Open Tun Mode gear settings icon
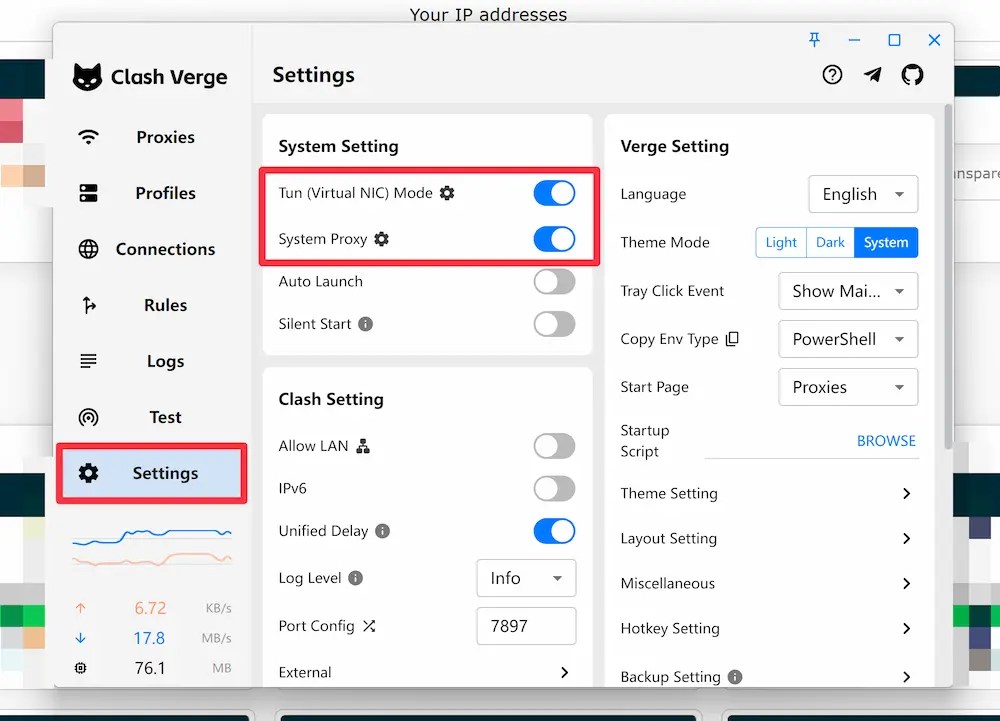The height and width of the screenshot is (721, 1000). pos(447,193)
